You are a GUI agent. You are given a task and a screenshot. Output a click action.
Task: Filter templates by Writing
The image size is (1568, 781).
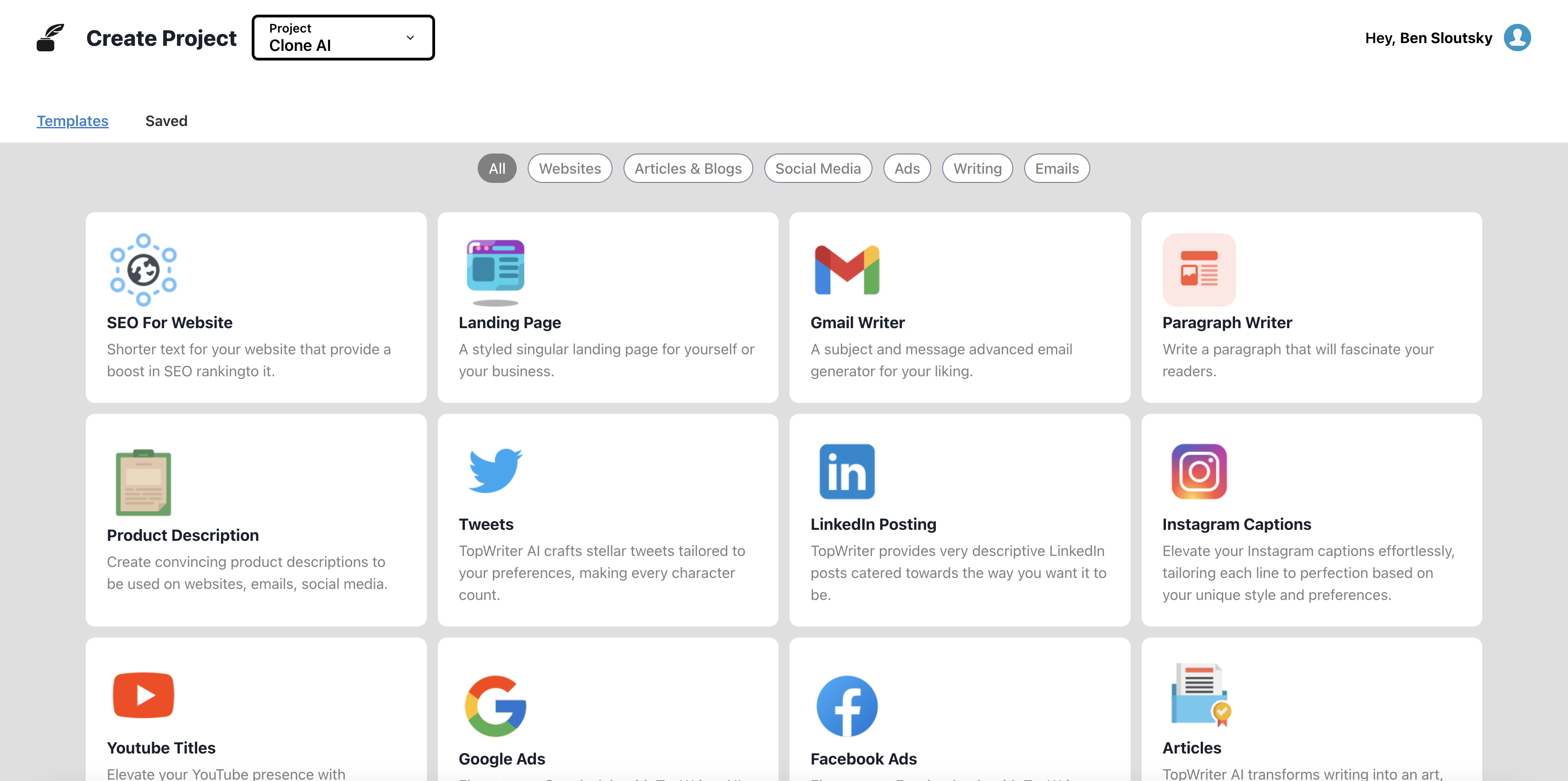pyautogui.click(x=977, y=169)
